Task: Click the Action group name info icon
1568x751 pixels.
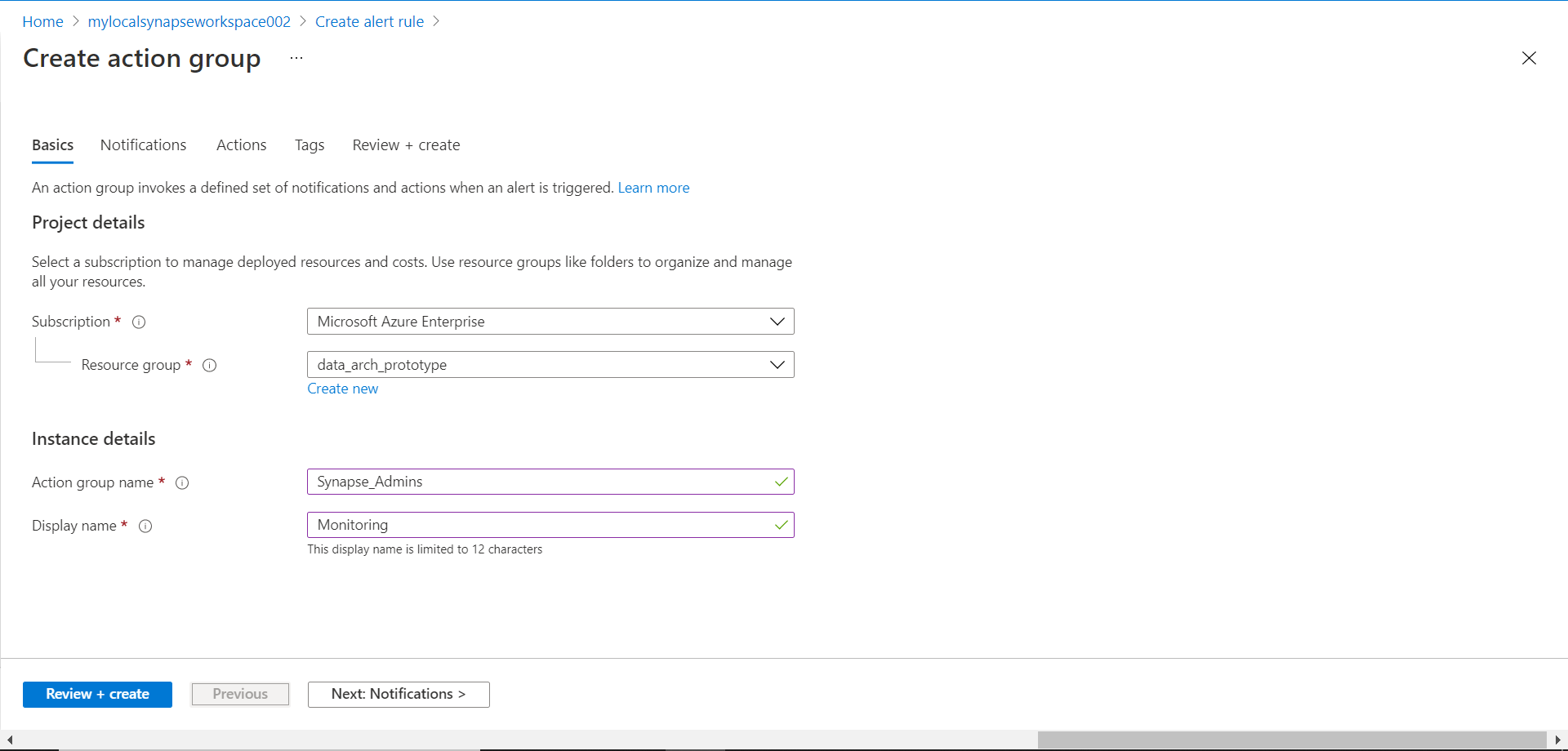Action: point(182,482)
